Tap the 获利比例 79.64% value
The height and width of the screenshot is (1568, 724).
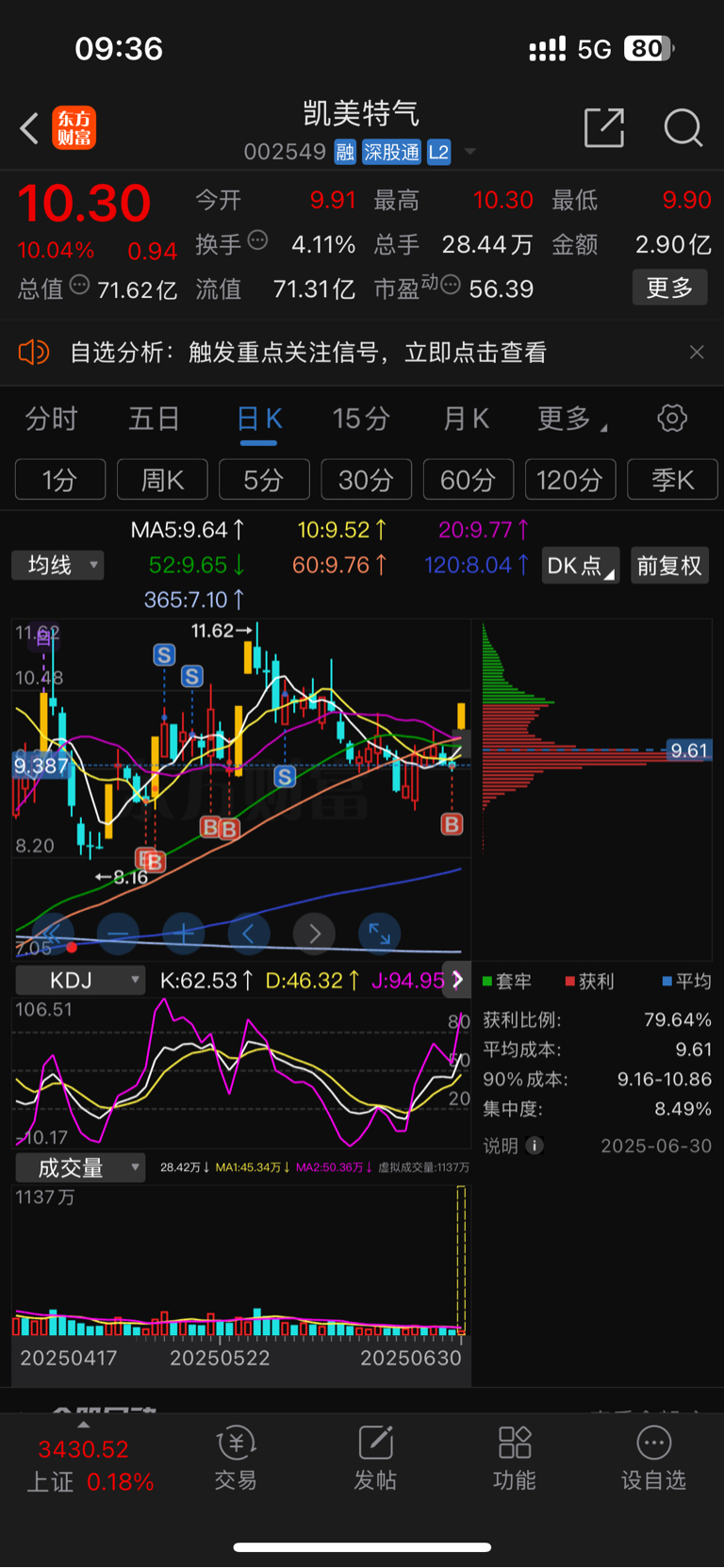(x=677, y=1020)
